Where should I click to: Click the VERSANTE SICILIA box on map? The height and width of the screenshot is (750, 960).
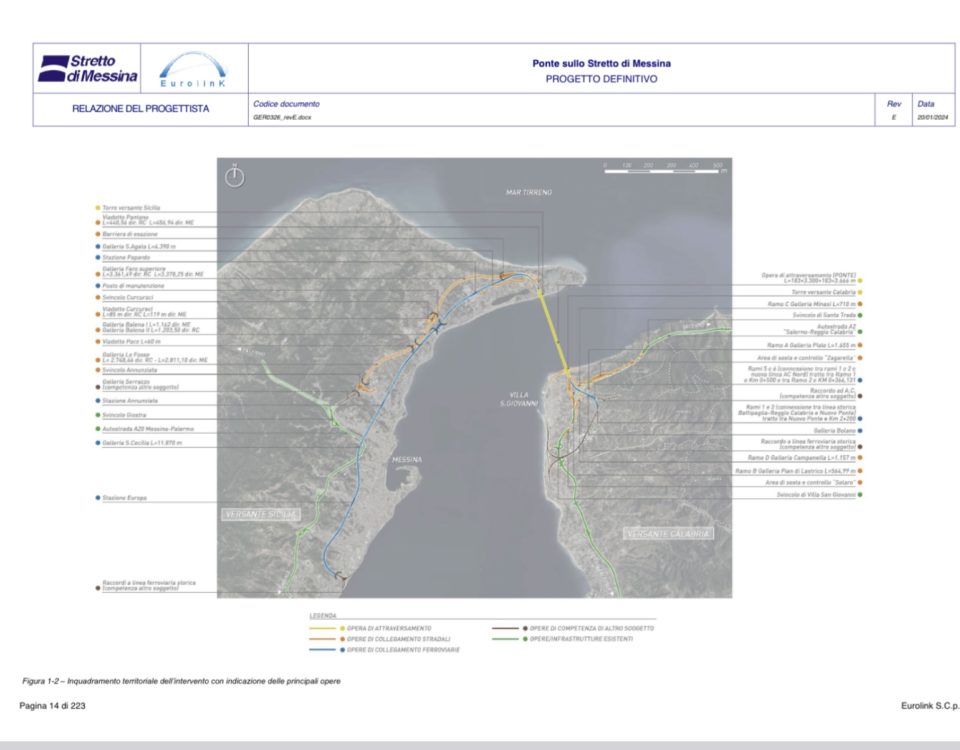pos(261,514)
